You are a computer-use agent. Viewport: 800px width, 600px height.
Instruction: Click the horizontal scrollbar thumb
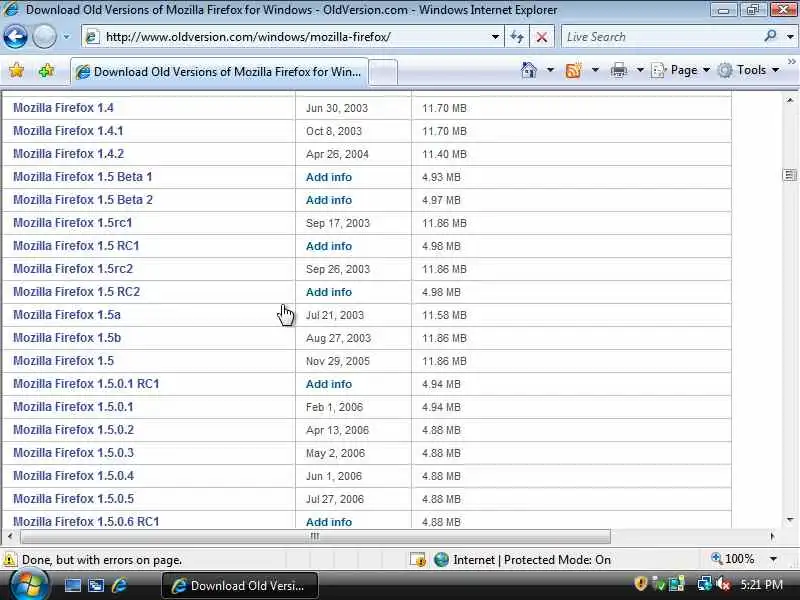point(315,536)
